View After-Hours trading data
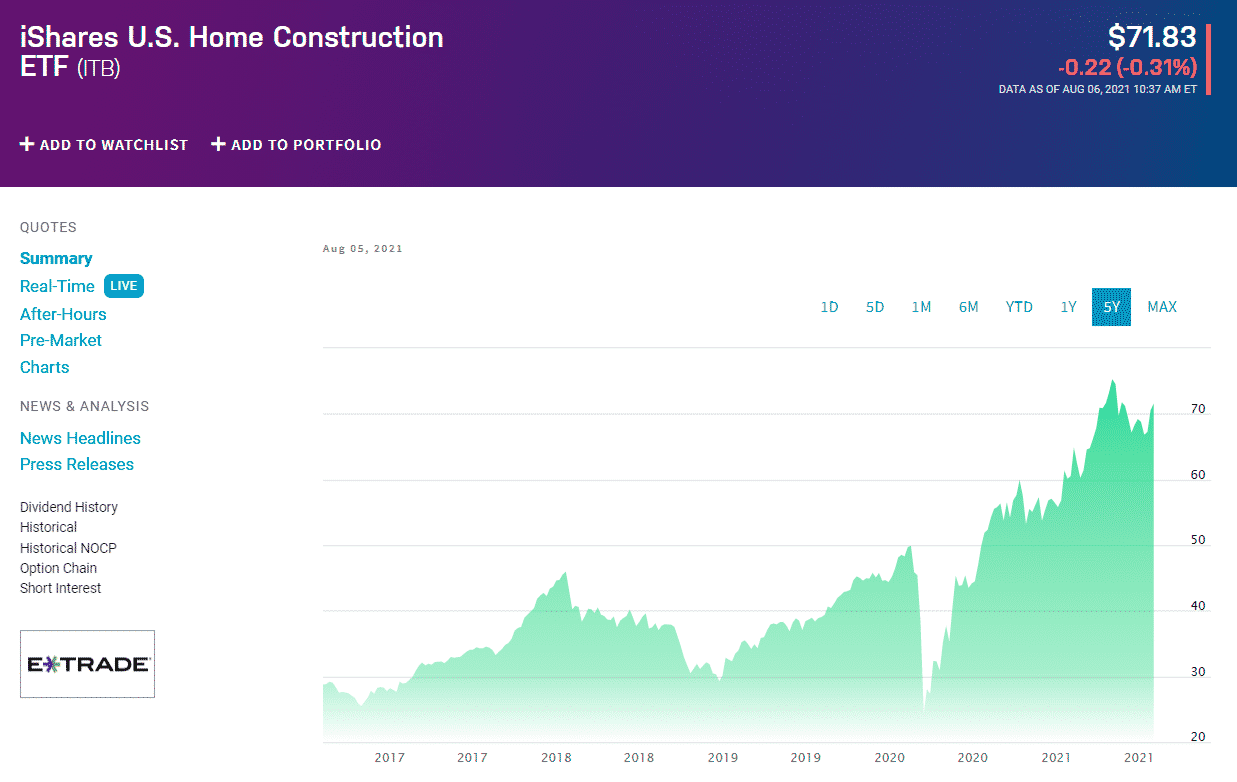The width and height of the screenshot is (1237, 782). 63,314
